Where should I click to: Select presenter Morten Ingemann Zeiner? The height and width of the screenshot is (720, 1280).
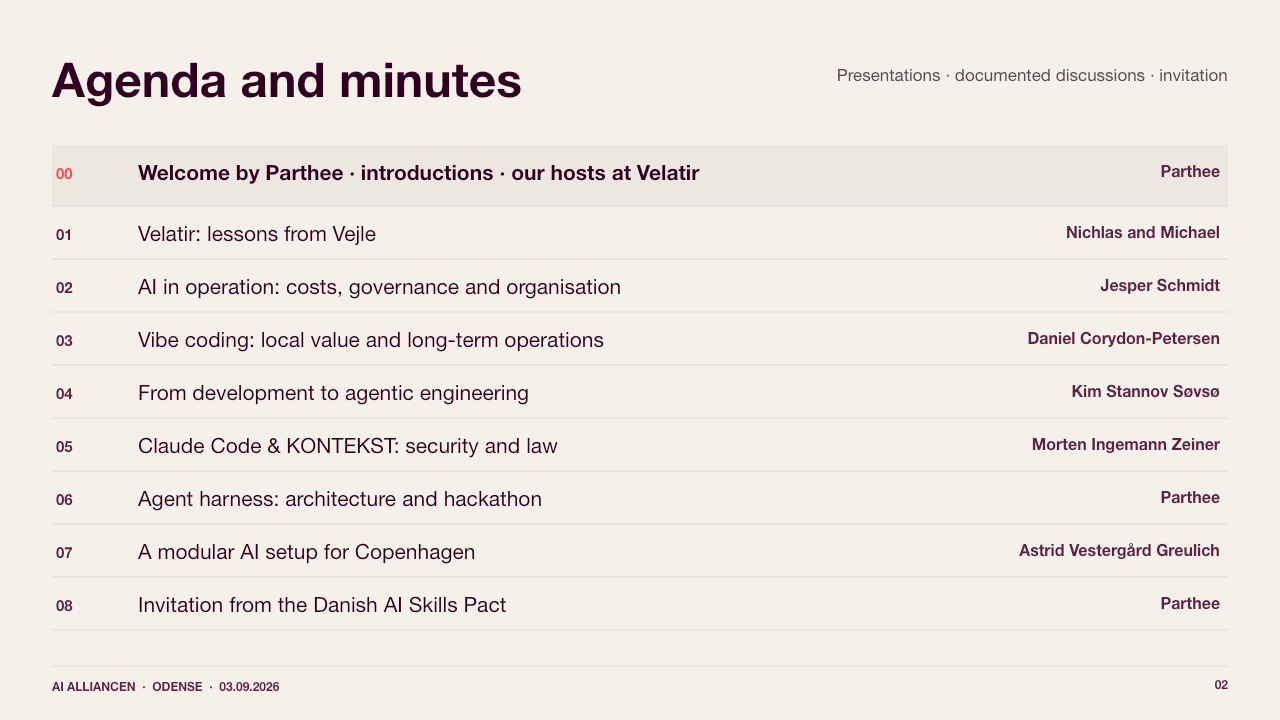click(1126, 445)
